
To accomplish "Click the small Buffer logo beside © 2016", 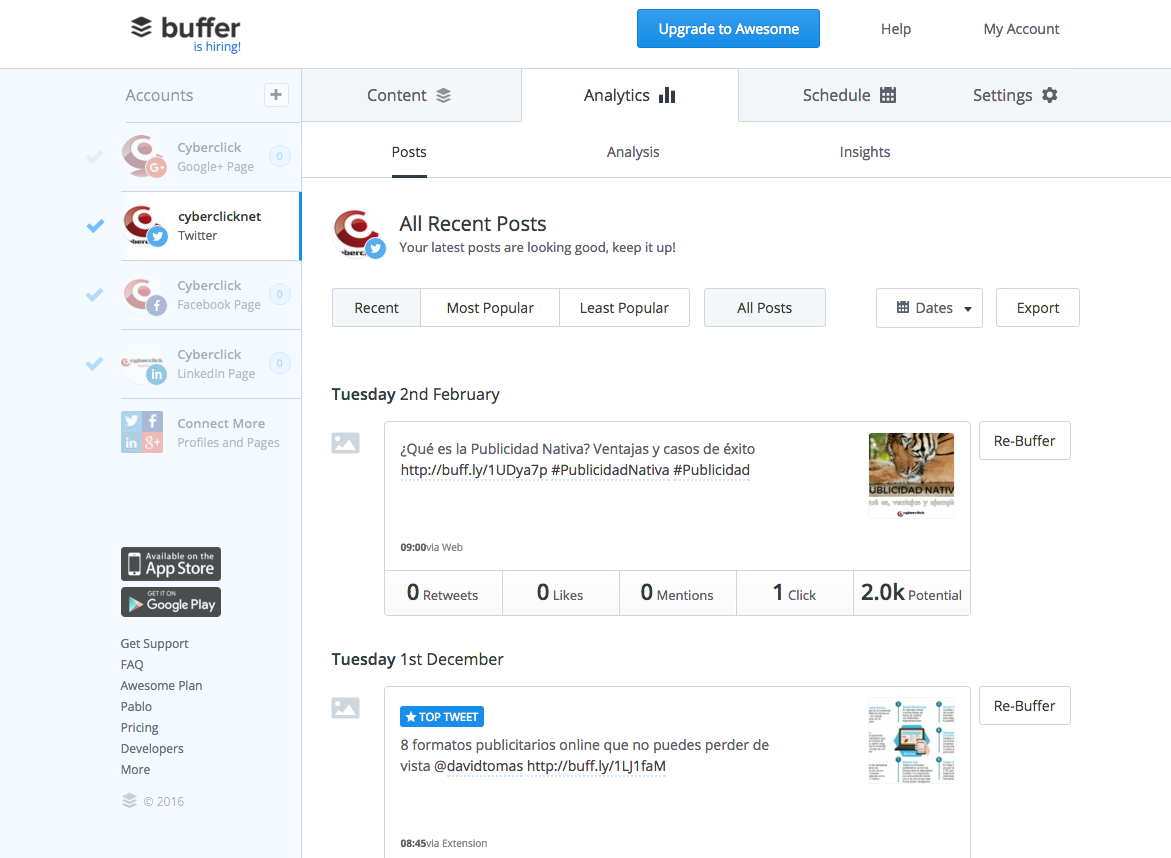I will tap(129, 801).
